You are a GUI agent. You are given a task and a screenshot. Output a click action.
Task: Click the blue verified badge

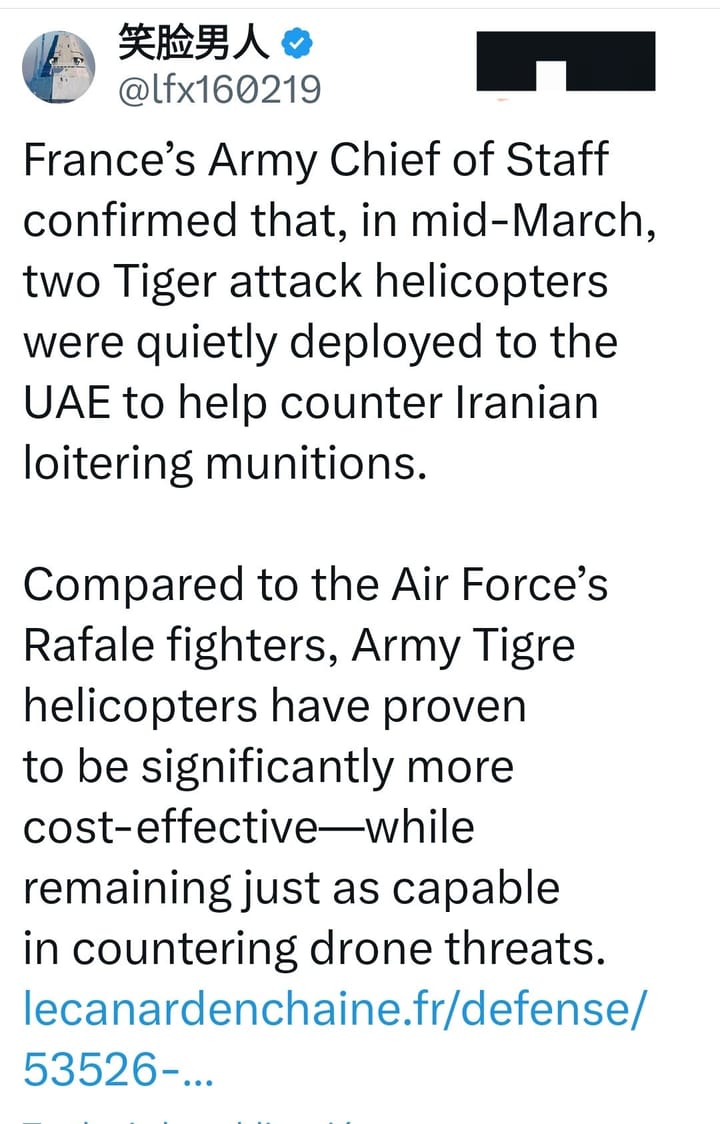(x=299, y=43)
